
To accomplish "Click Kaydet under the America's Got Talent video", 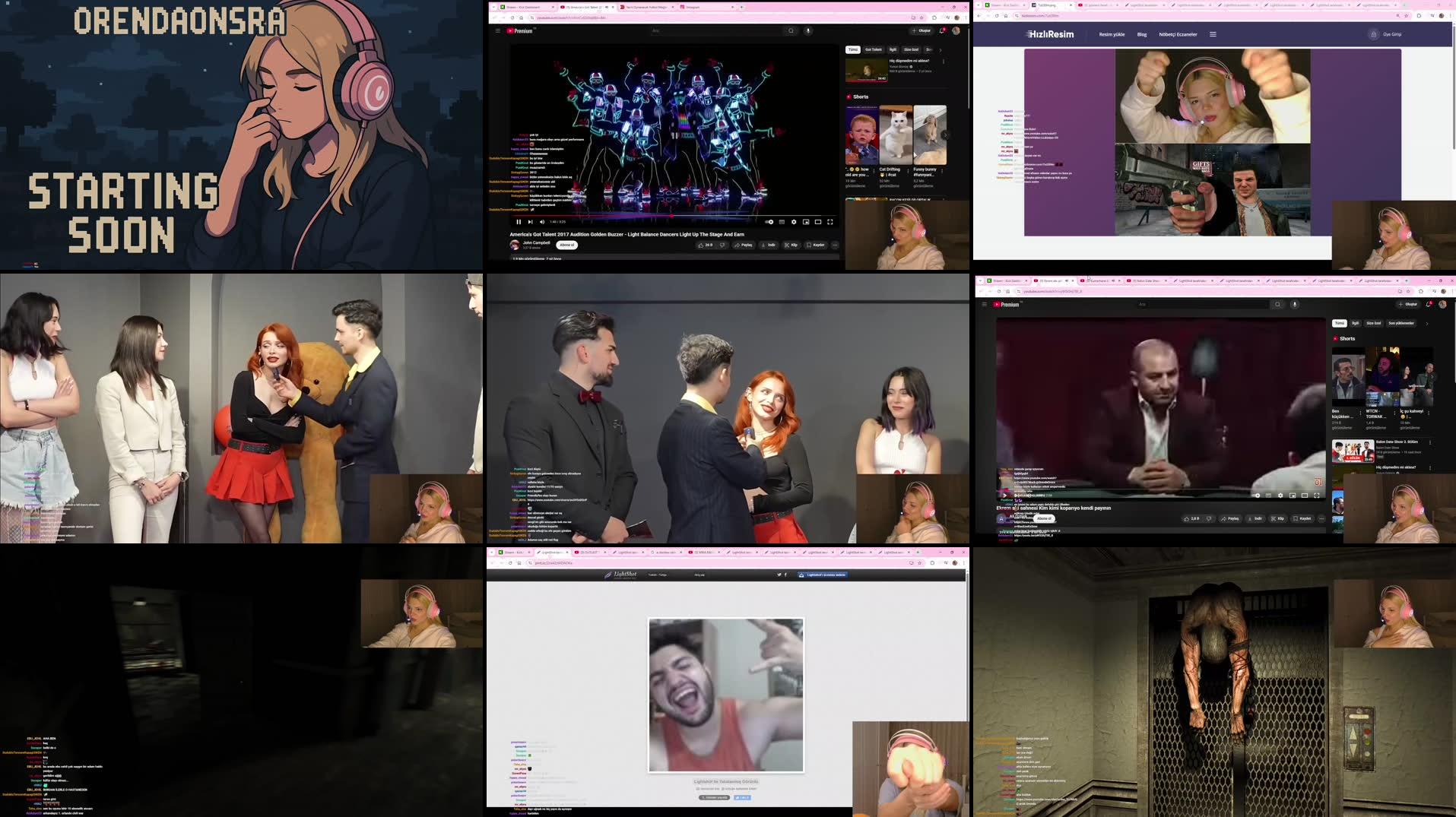I will (x=816, y=245).
